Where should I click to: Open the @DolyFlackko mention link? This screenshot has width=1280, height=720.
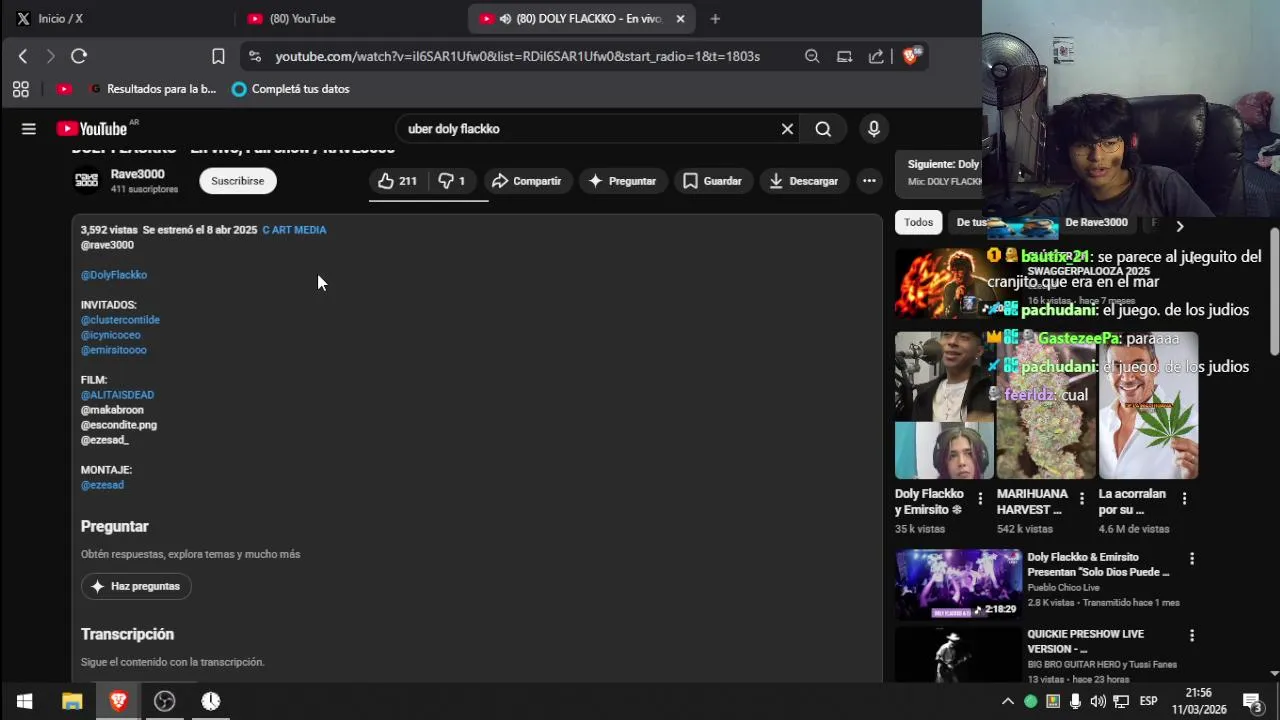114,275
